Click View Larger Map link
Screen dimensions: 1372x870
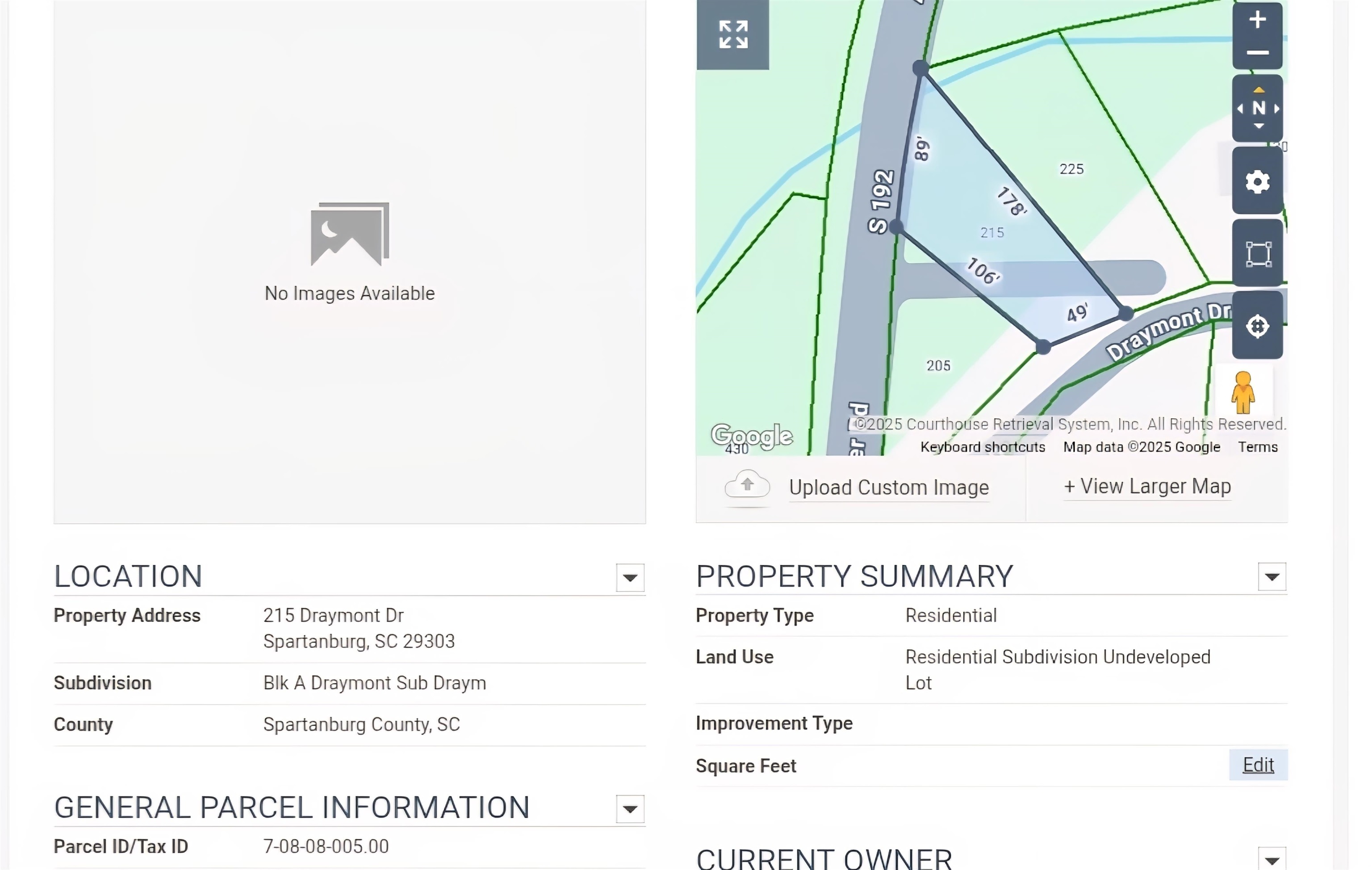coord(1147,487)
